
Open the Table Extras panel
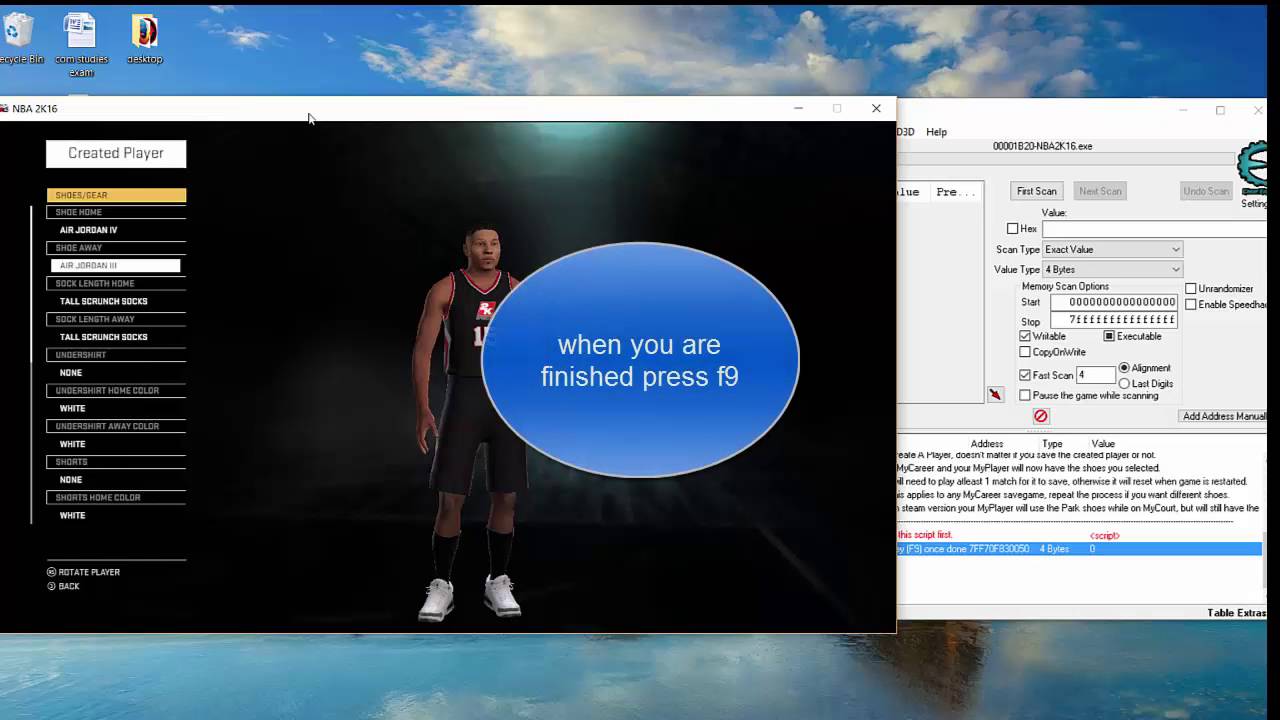(1236, 613)
